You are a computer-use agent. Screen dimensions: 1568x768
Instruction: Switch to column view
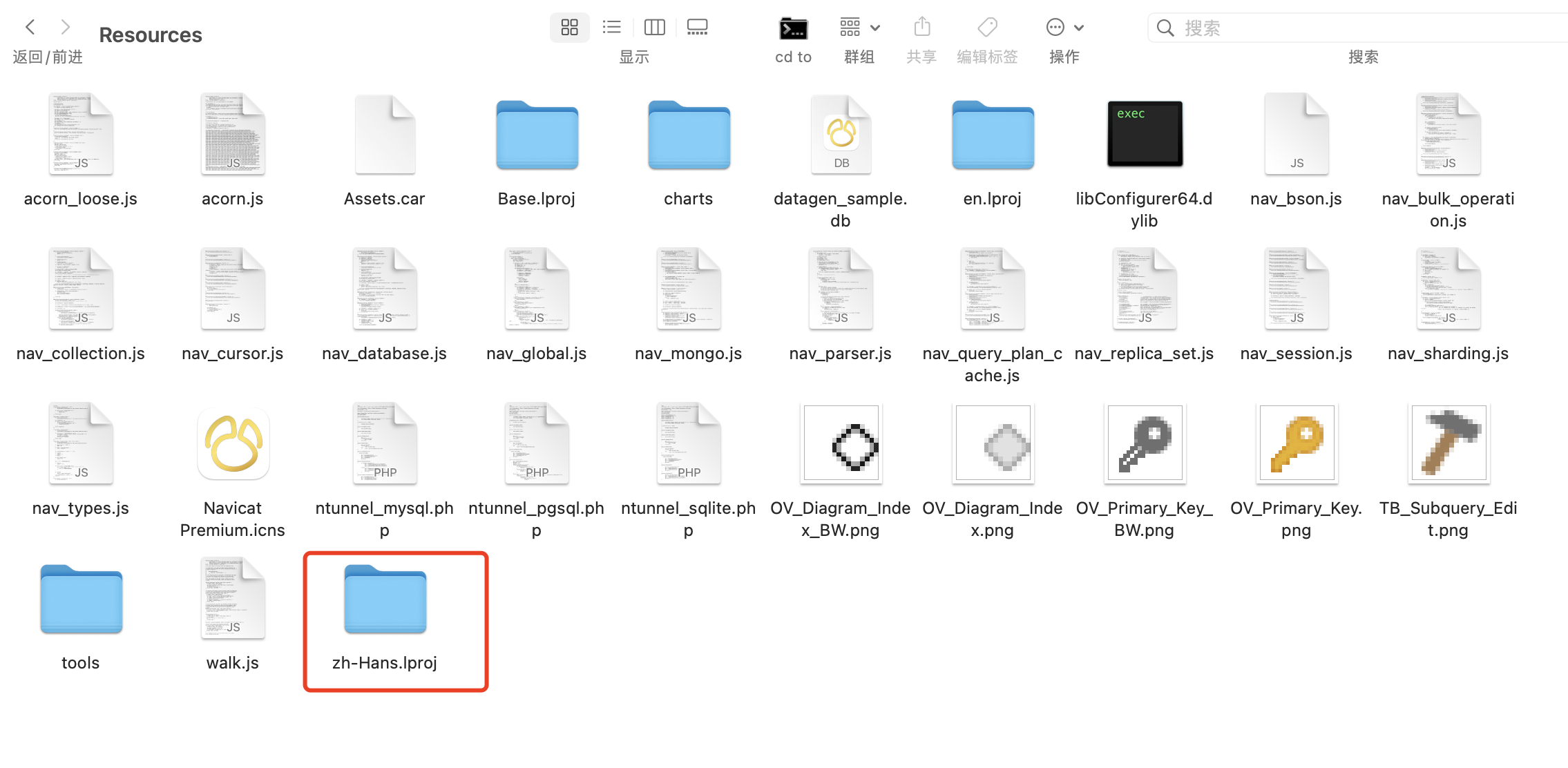point(654,28)
